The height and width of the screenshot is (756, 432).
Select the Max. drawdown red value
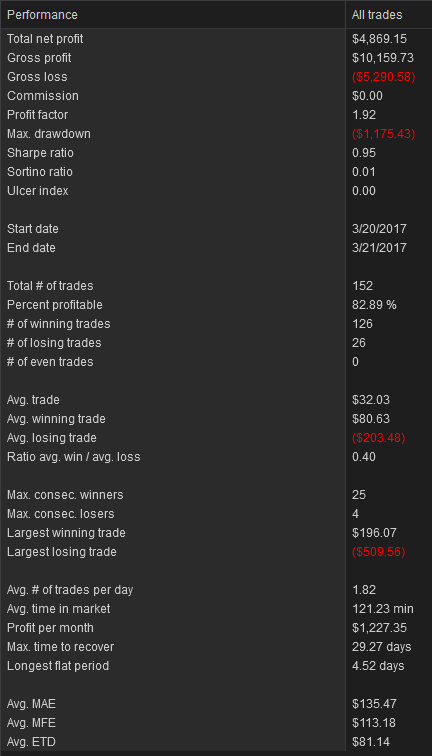click(384, 134)
